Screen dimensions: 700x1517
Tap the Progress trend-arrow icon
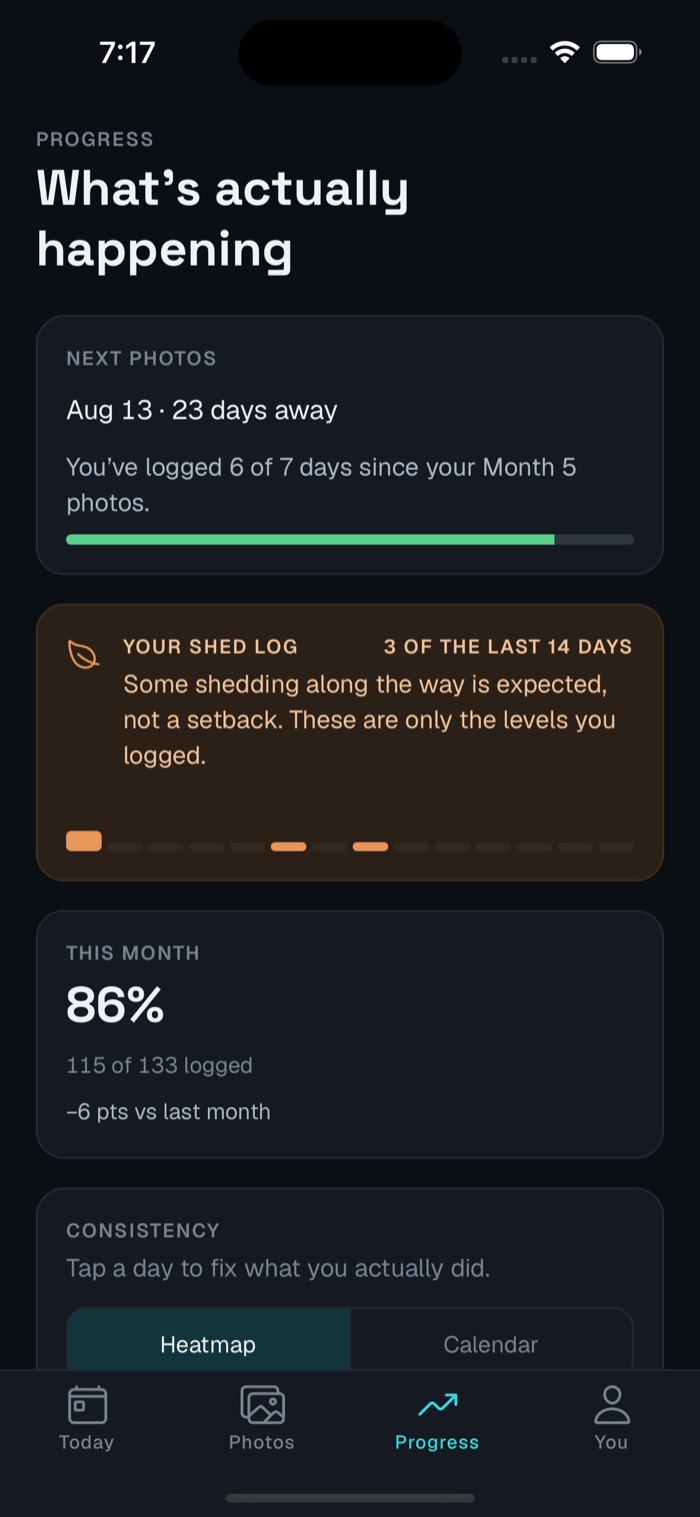point(437,1405)
